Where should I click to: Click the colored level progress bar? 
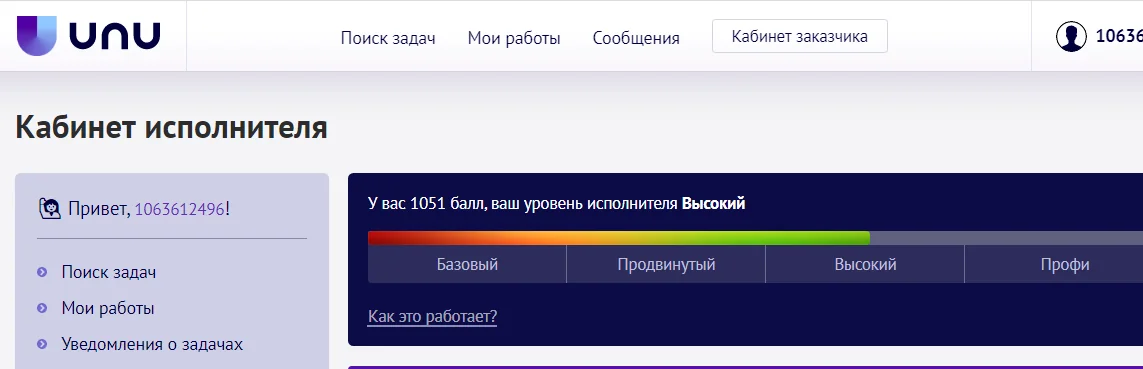click(x=619, y=238)
